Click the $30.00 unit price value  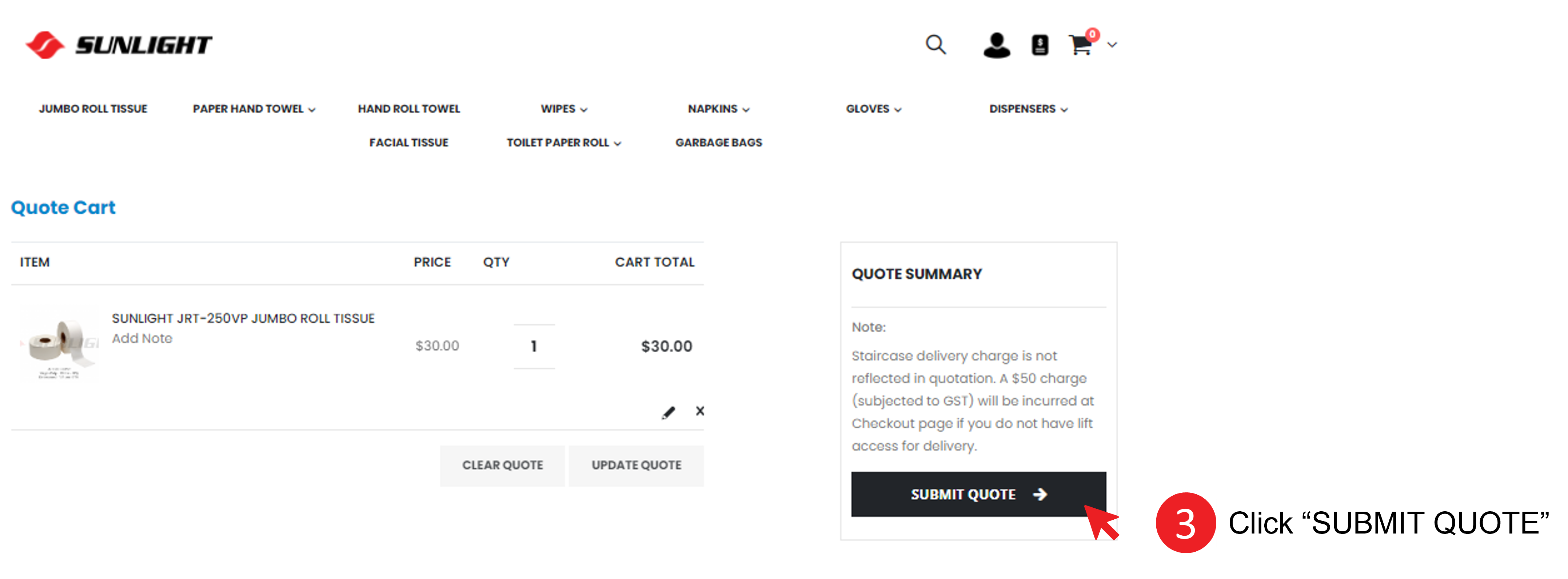coord(437,346)
